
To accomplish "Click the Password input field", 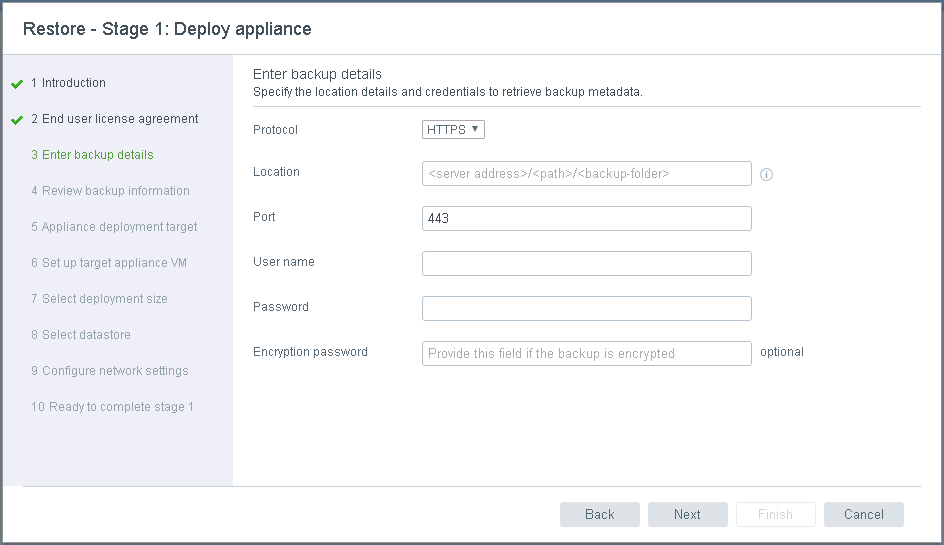I will pos(586,308).
